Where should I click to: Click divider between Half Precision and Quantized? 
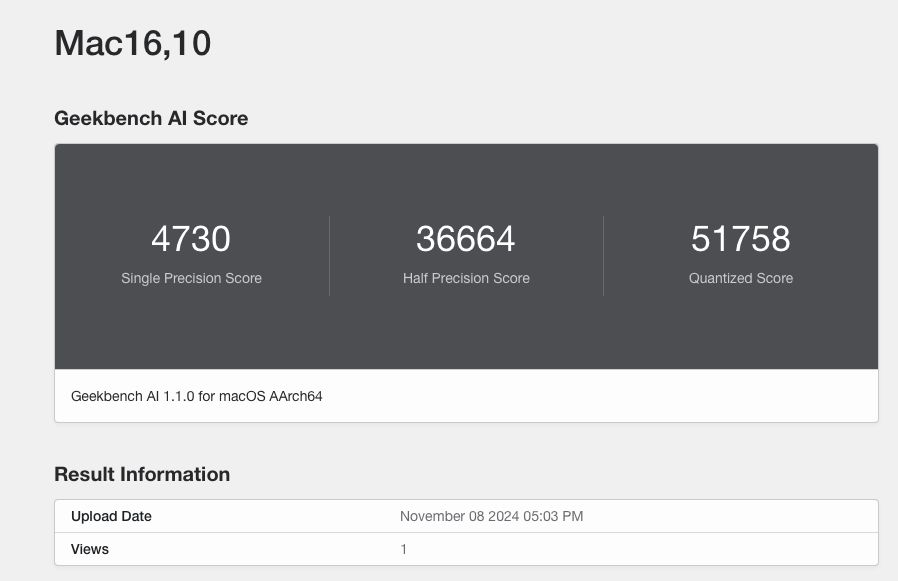[603, 256]
